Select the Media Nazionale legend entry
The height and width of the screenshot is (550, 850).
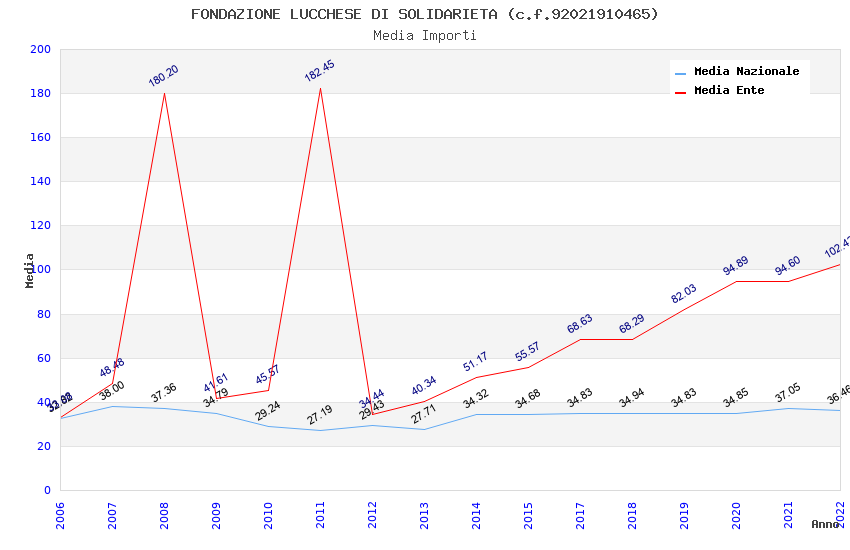tap(737, 72)
